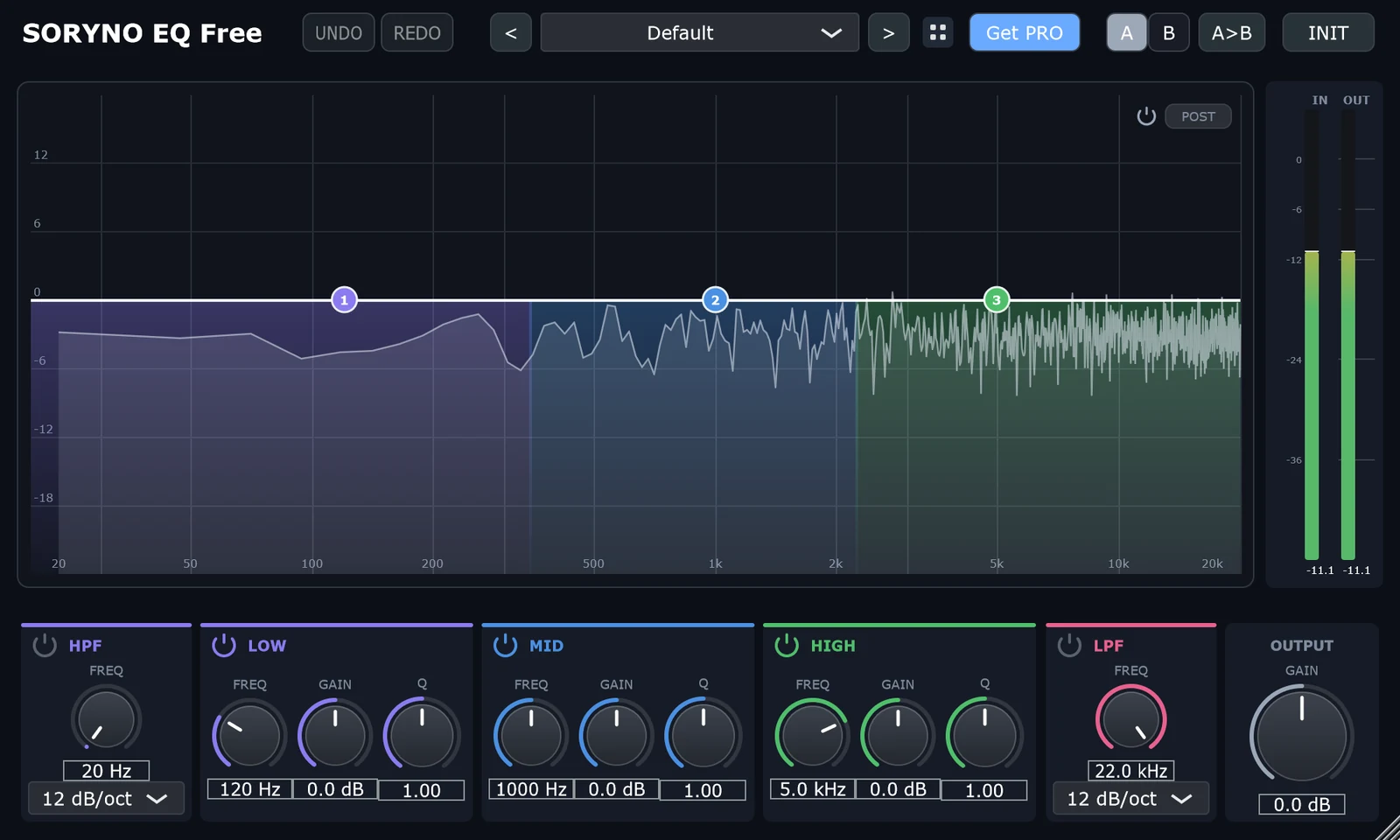Viewport: 1400px width, 840px height.
Task: Click the LOW band 1.00 Q field
Action: 421,790
